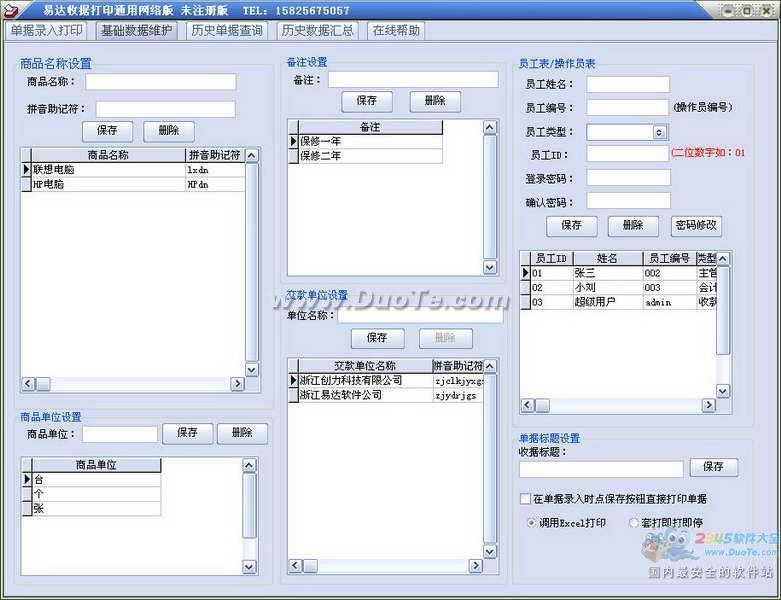Click up arrow of 备注 list scrollbar

pyautogui.click(x=490, y=127)
